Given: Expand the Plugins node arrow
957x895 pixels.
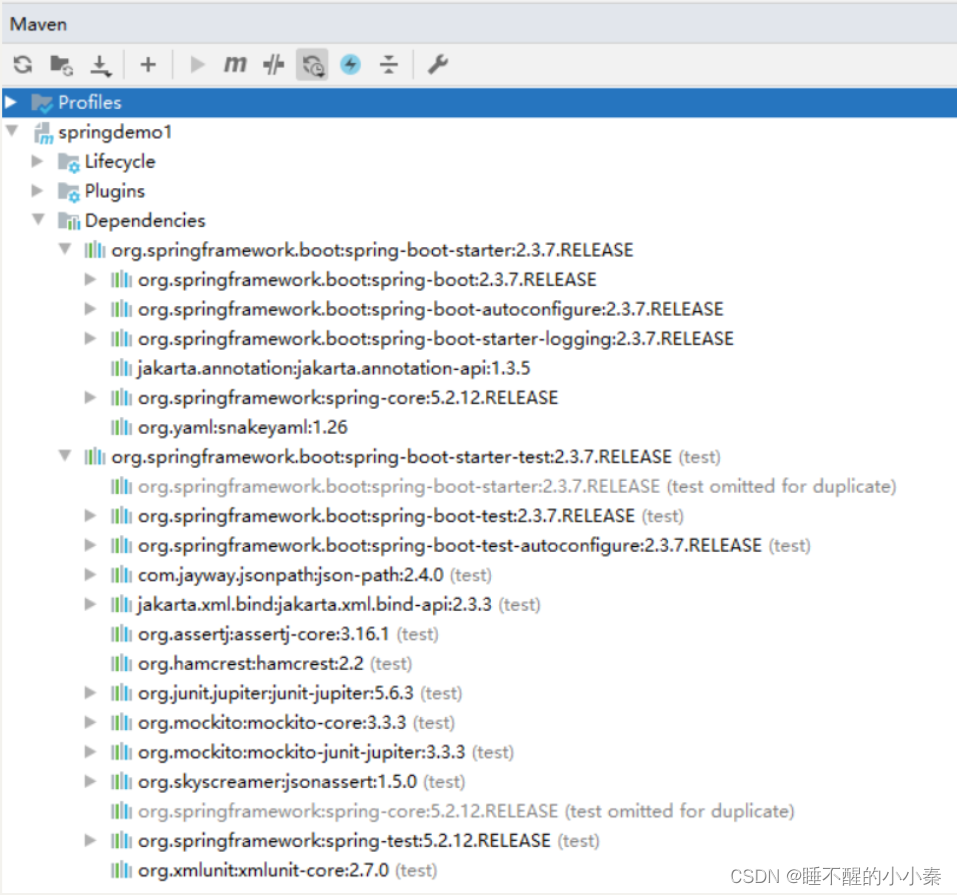Looking at the screenshot, I should coord(37,190).
